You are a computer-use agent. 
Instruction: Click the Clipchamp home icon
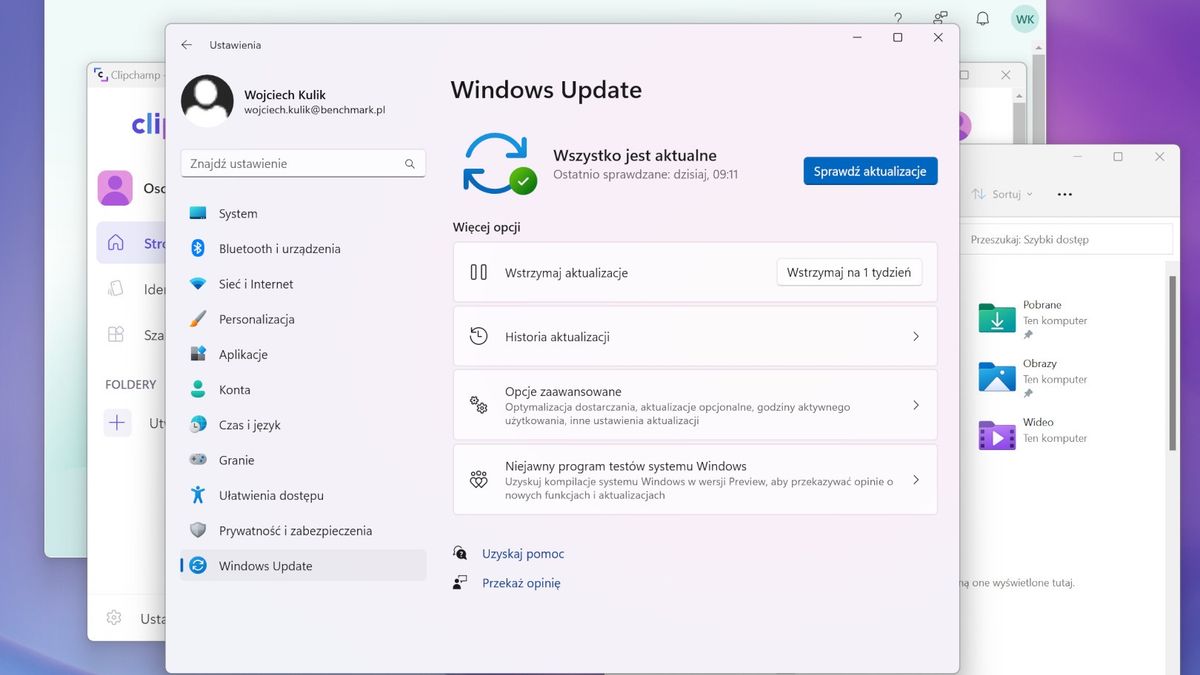coord(115,242)
